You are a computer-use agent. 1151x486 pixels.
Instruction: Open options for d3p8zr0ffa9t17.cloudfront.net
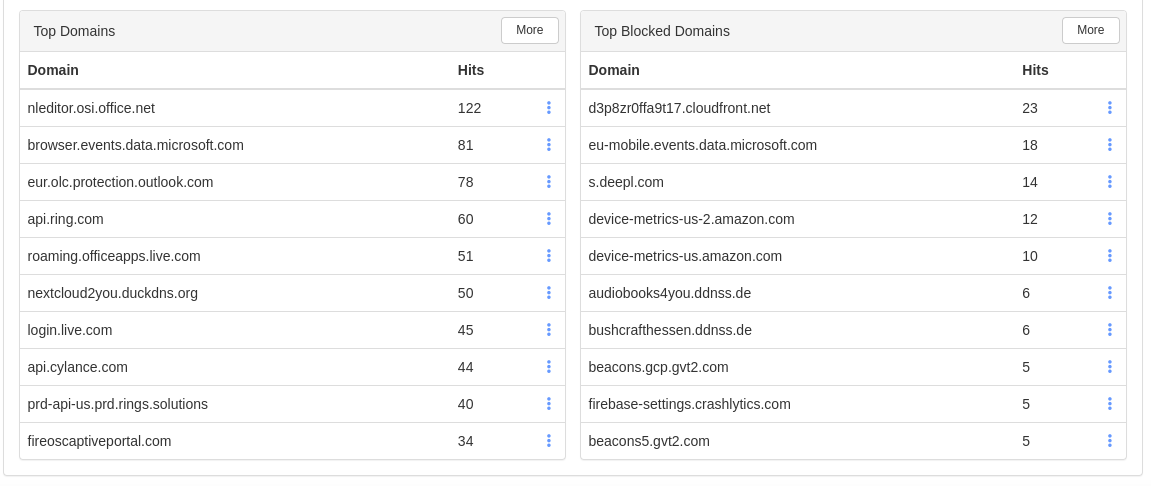tap(1109, 108)
